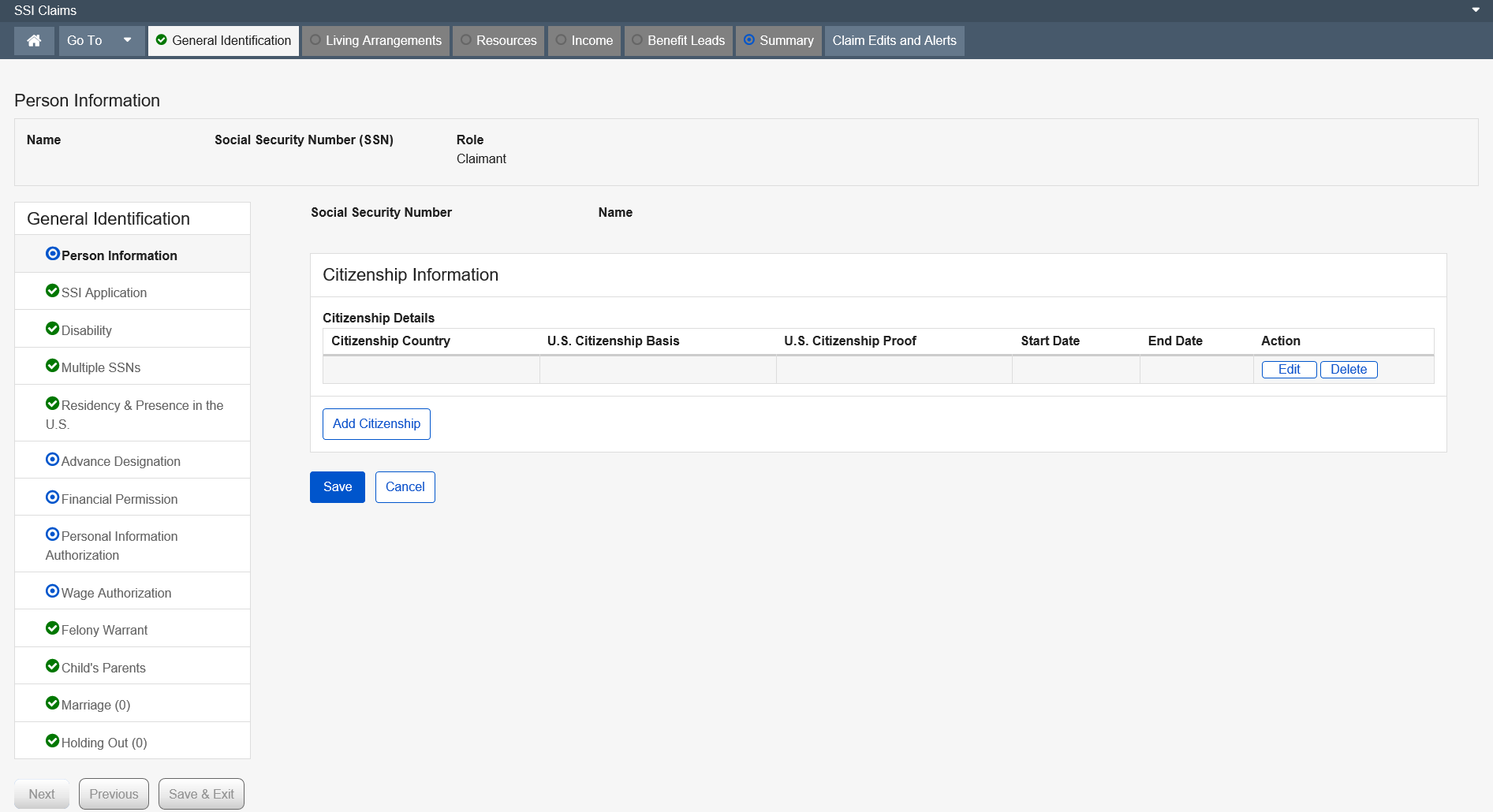Click the status icon next to Felony Warrant

pos(52,628)
